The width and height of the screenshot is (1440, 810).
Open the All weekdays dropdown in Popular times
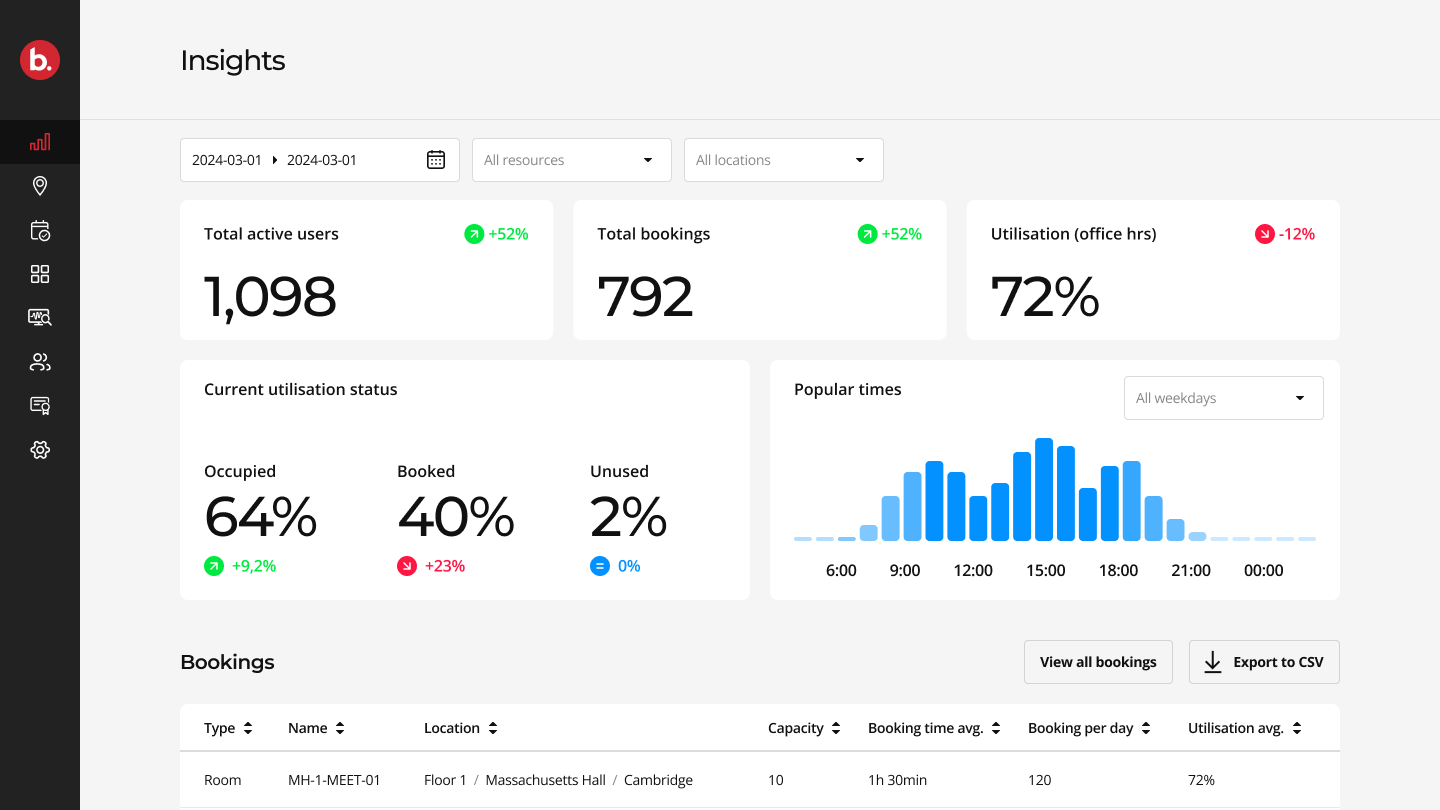[x=1223, y=397]
